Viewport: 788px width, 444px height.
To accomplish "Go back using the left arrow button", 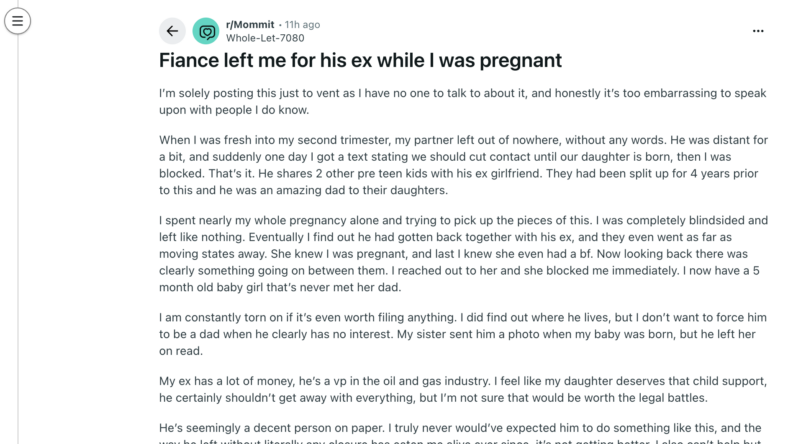I will click(x=172, y=31).
